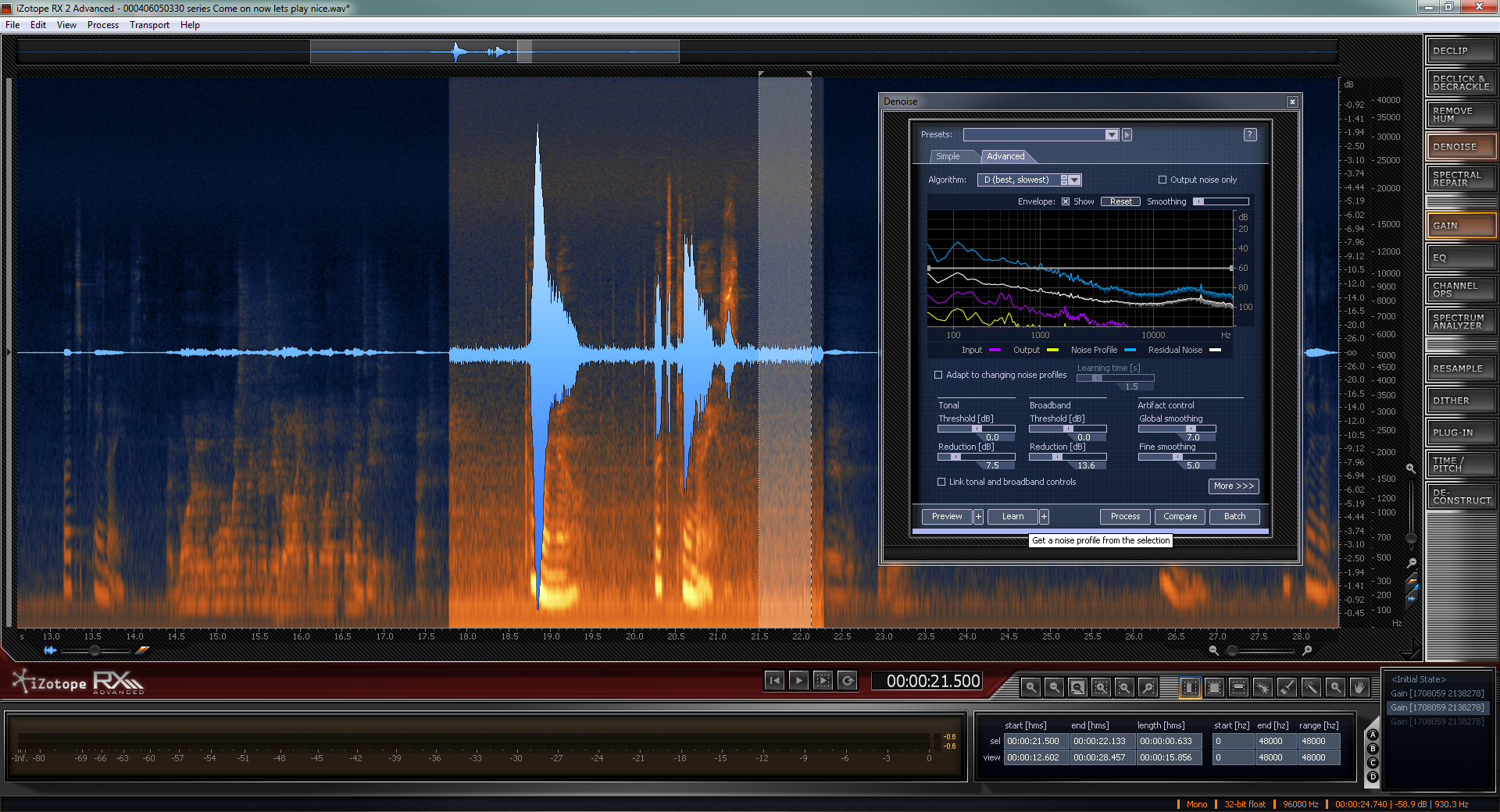This screenshot has height=812, width=1500.
Task: Open the Process menu
Action: (x=103, y=25)
